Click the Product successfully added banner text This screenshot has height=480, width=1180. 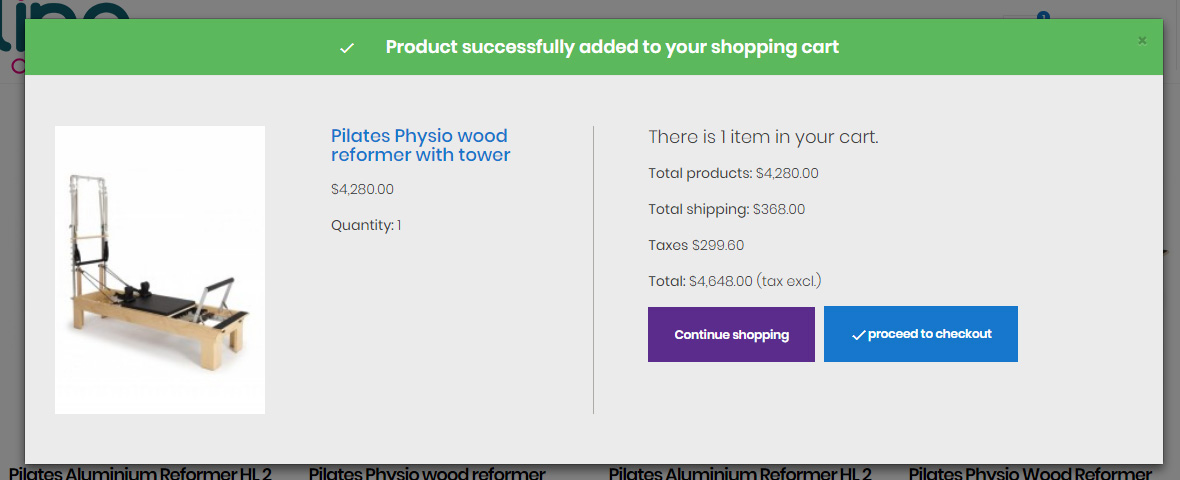tap(612, 47)
